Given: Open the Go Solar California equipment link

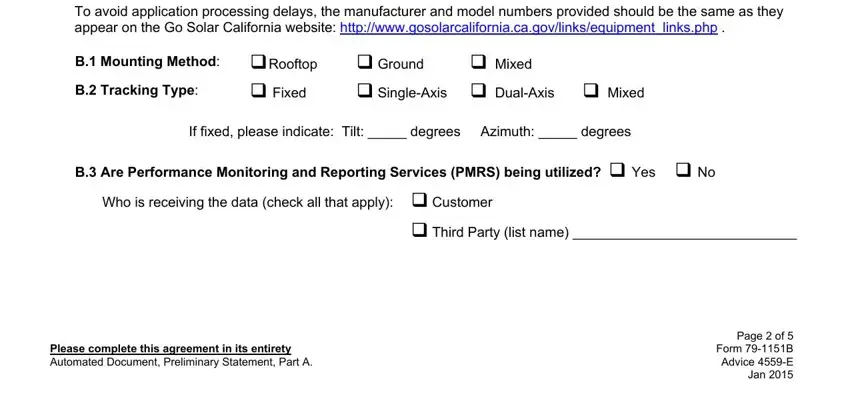Looking at the screenshot, I should pos(529,28).
